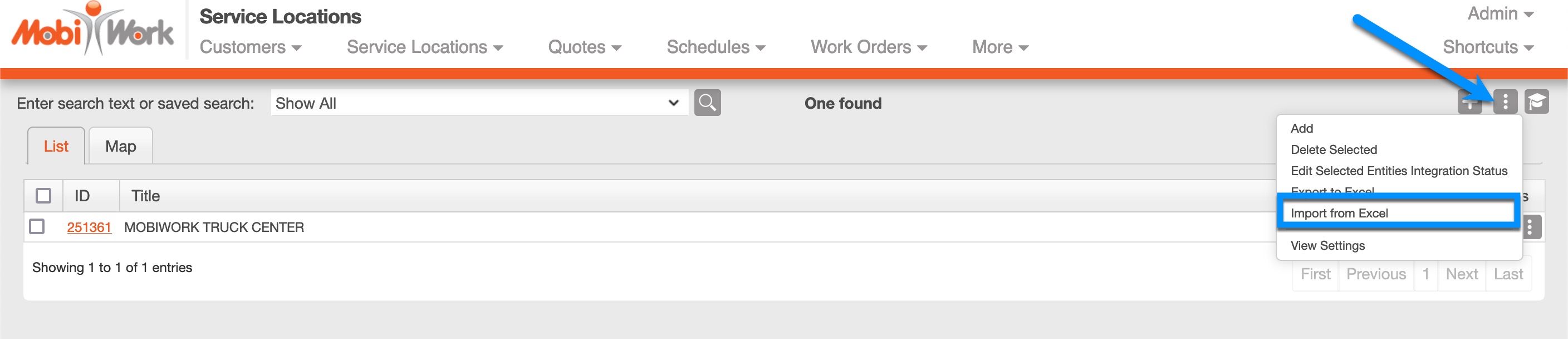Image resolution: width=1568 pixels, height=339 pixels.
Task: Switch to the Map tab
Action: 120,146
